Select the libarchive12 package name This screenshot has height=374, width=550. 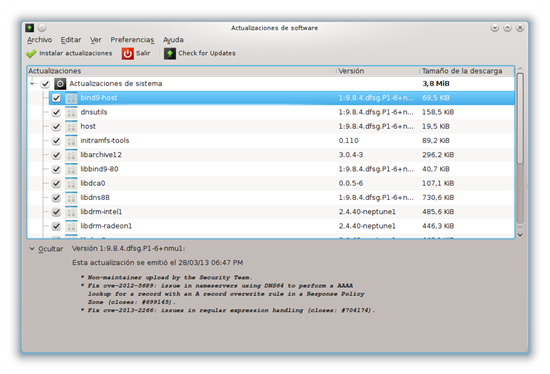pos(101,155)
